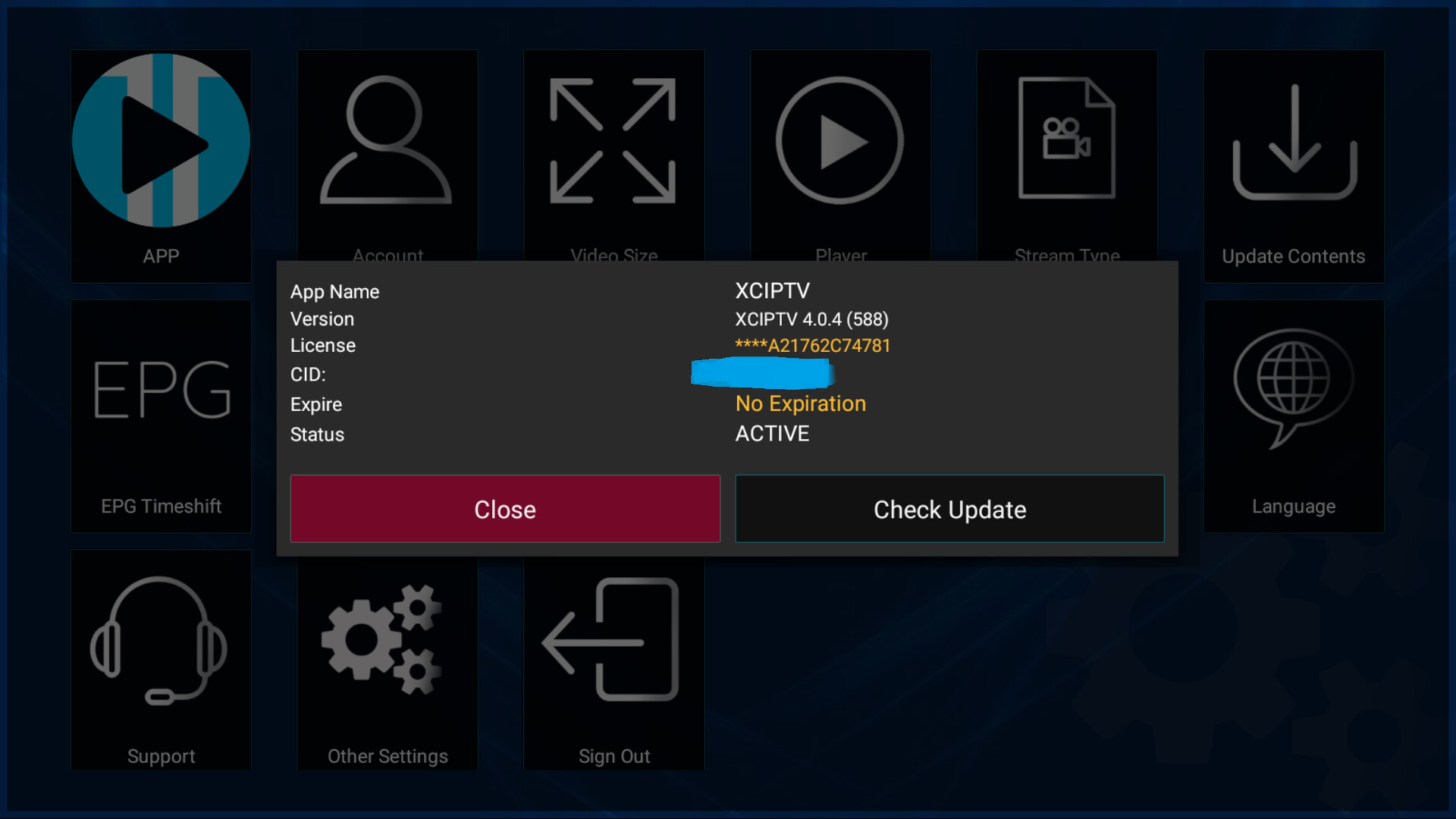Select the Video Size tile
This screenshot has height=819, width=1456.
(x=613, y=155)
